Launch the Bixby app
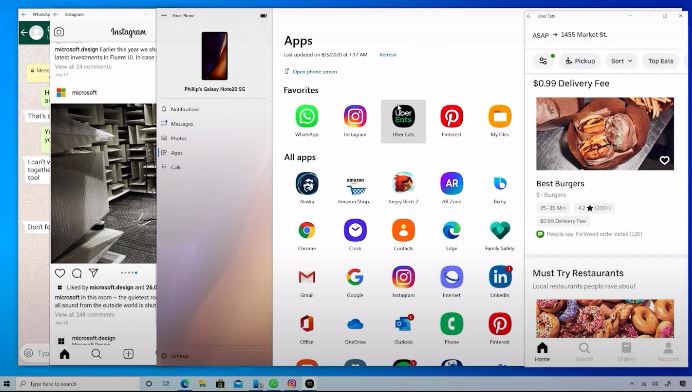The image size is (692, 392). pos(500,184)
